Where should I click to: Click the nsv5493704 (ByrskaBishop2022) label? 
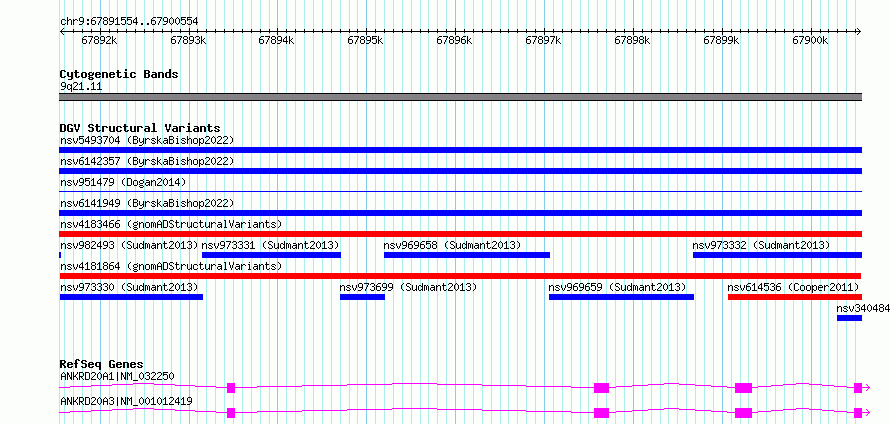(147, 140)
